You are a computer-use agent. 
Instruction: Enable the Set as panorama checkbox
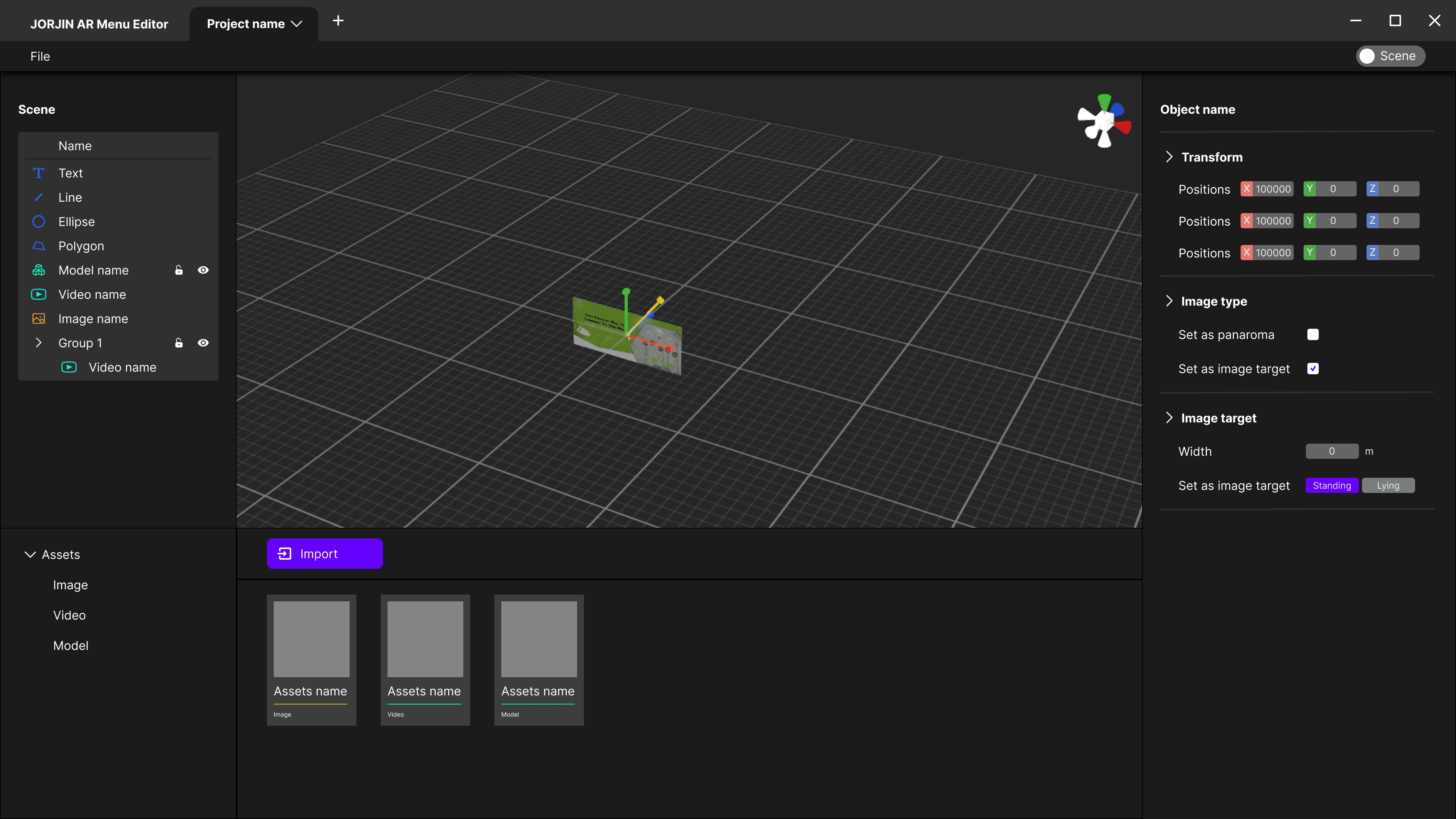pos(1312,334)
